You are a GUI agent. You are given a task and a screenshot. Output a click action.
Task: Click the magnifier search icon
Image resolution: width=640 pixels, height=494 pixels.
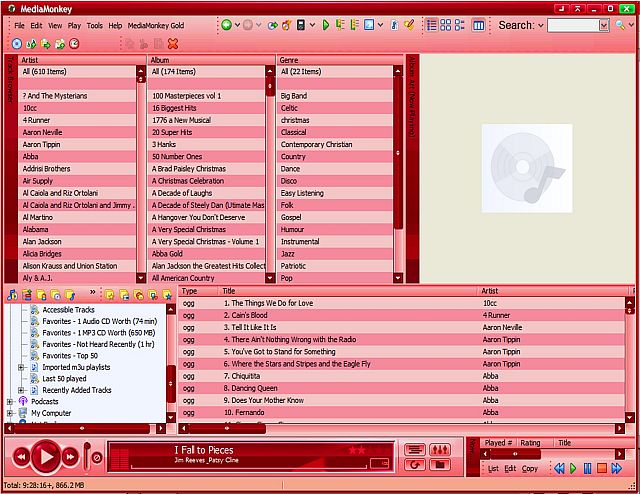[620, 25]
